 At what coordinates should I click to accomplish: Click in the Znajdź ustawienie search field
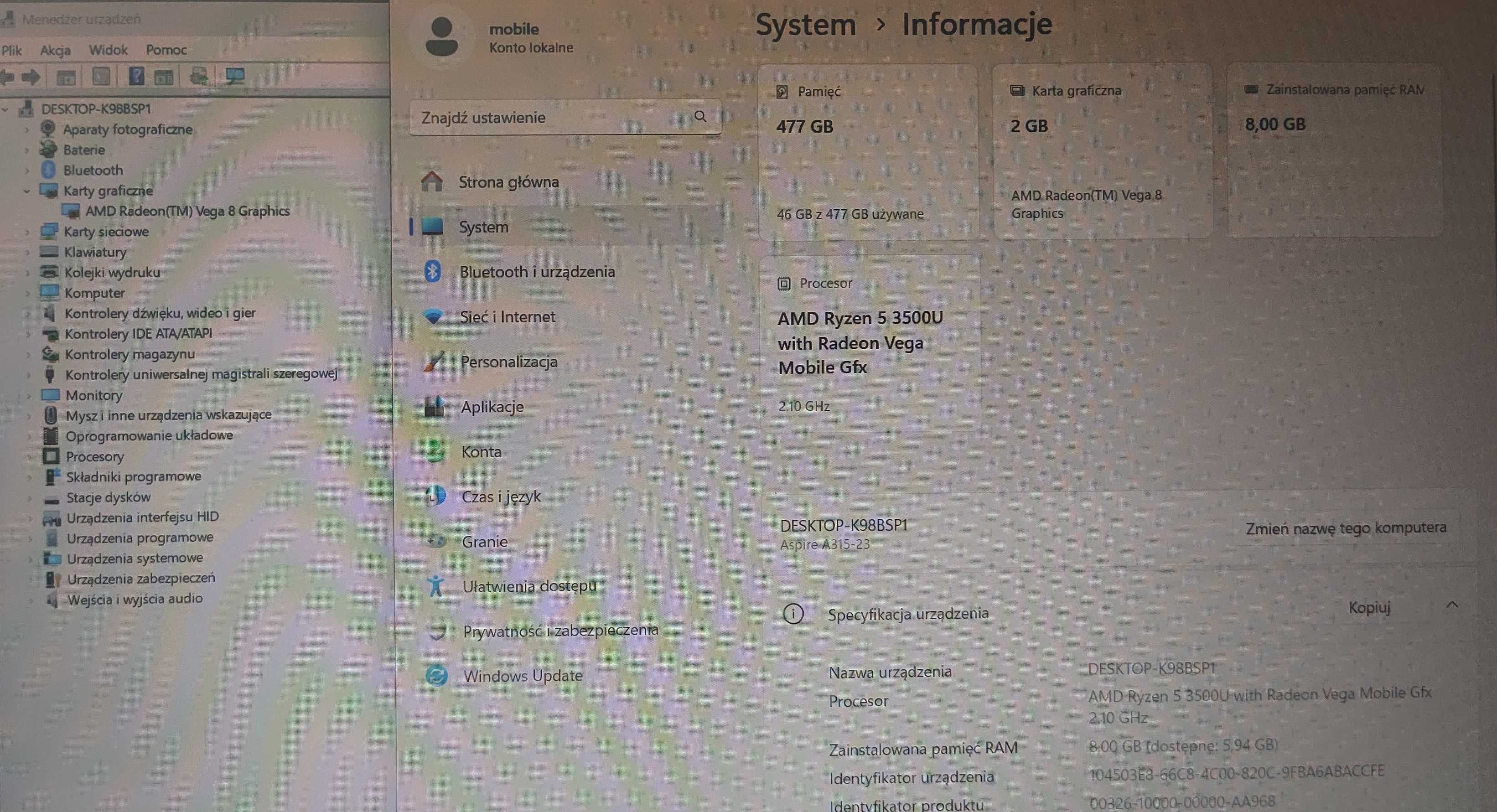pyautogui.click(x=565, y=118)
